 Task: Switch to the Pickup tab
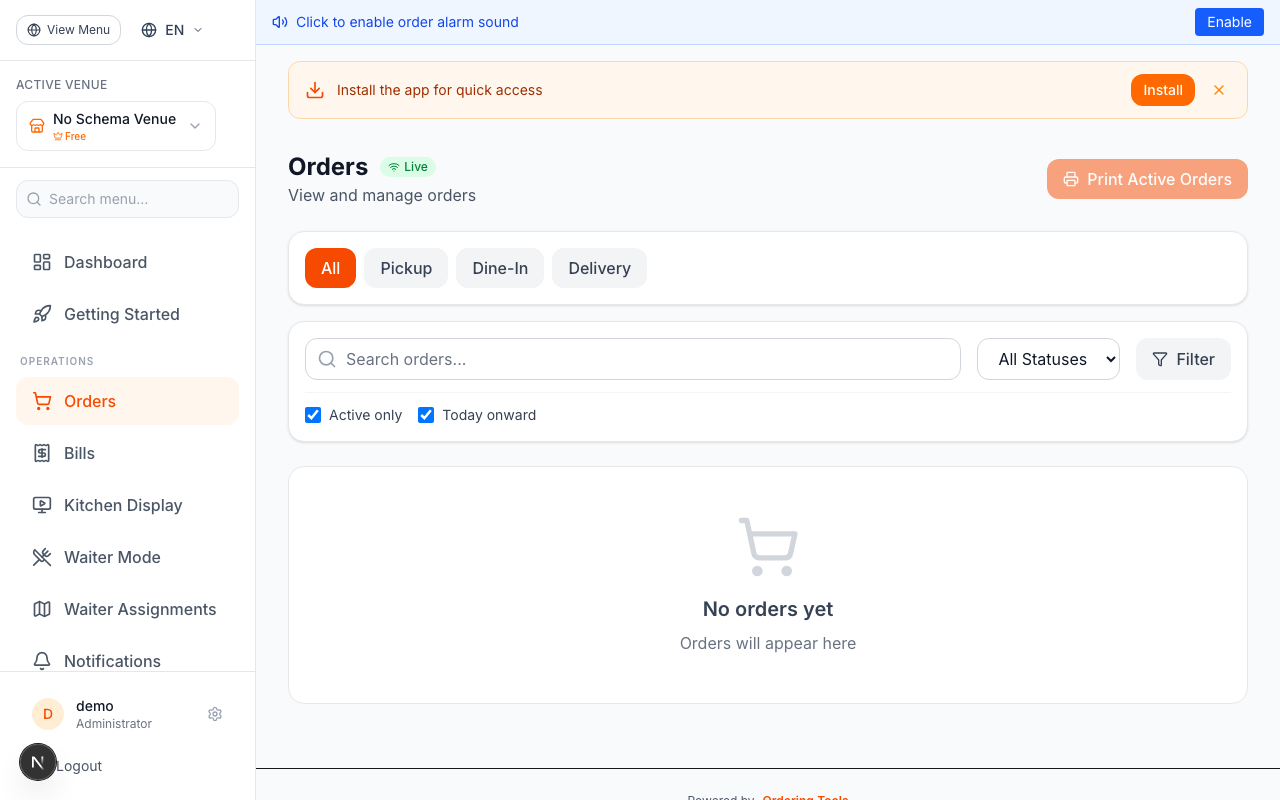click(x=406, y=268)
